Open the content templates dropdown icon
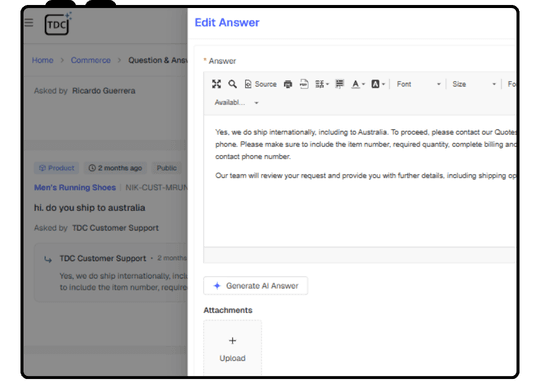The height and width of the screenshot is (384, 540). coord(322,84)
